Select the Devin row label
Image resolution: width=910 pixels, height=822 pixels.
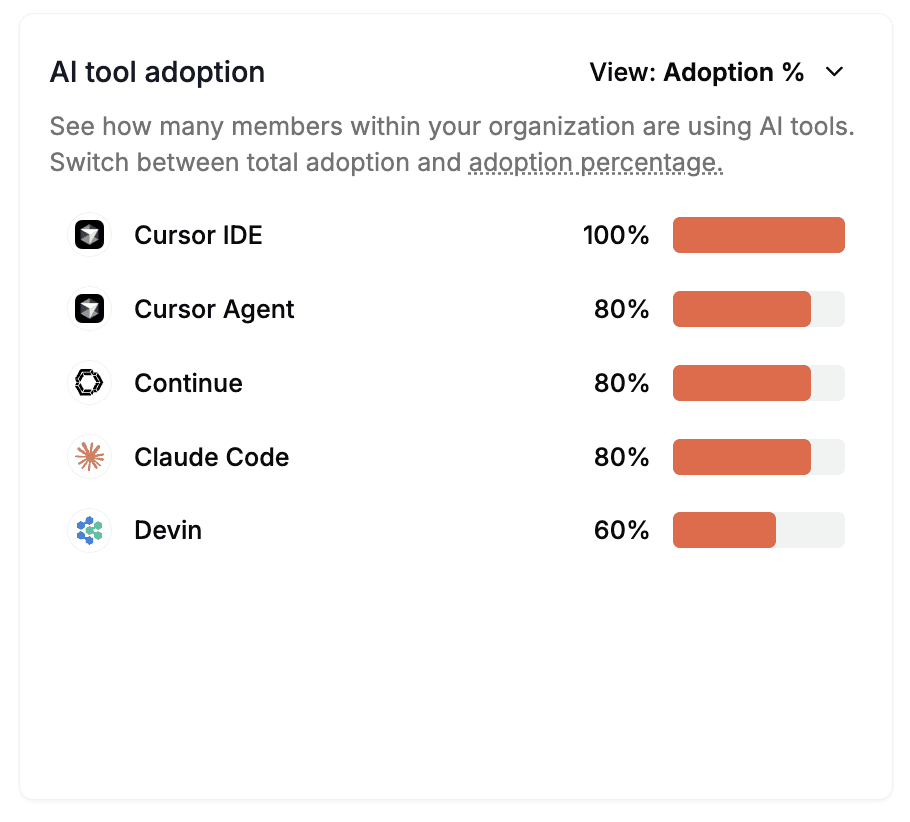click(x=168, y=530)
